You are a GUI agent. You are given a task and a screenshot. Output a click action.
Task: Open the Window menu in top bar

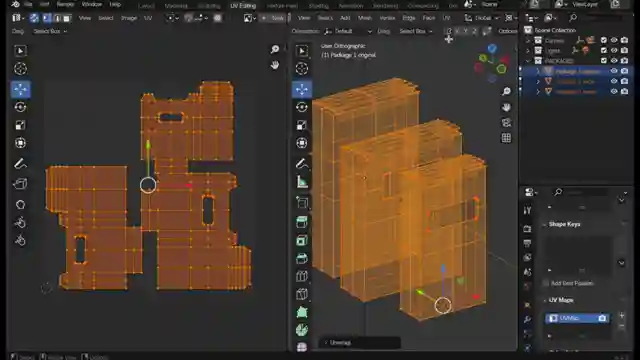(x=92, y=4)
